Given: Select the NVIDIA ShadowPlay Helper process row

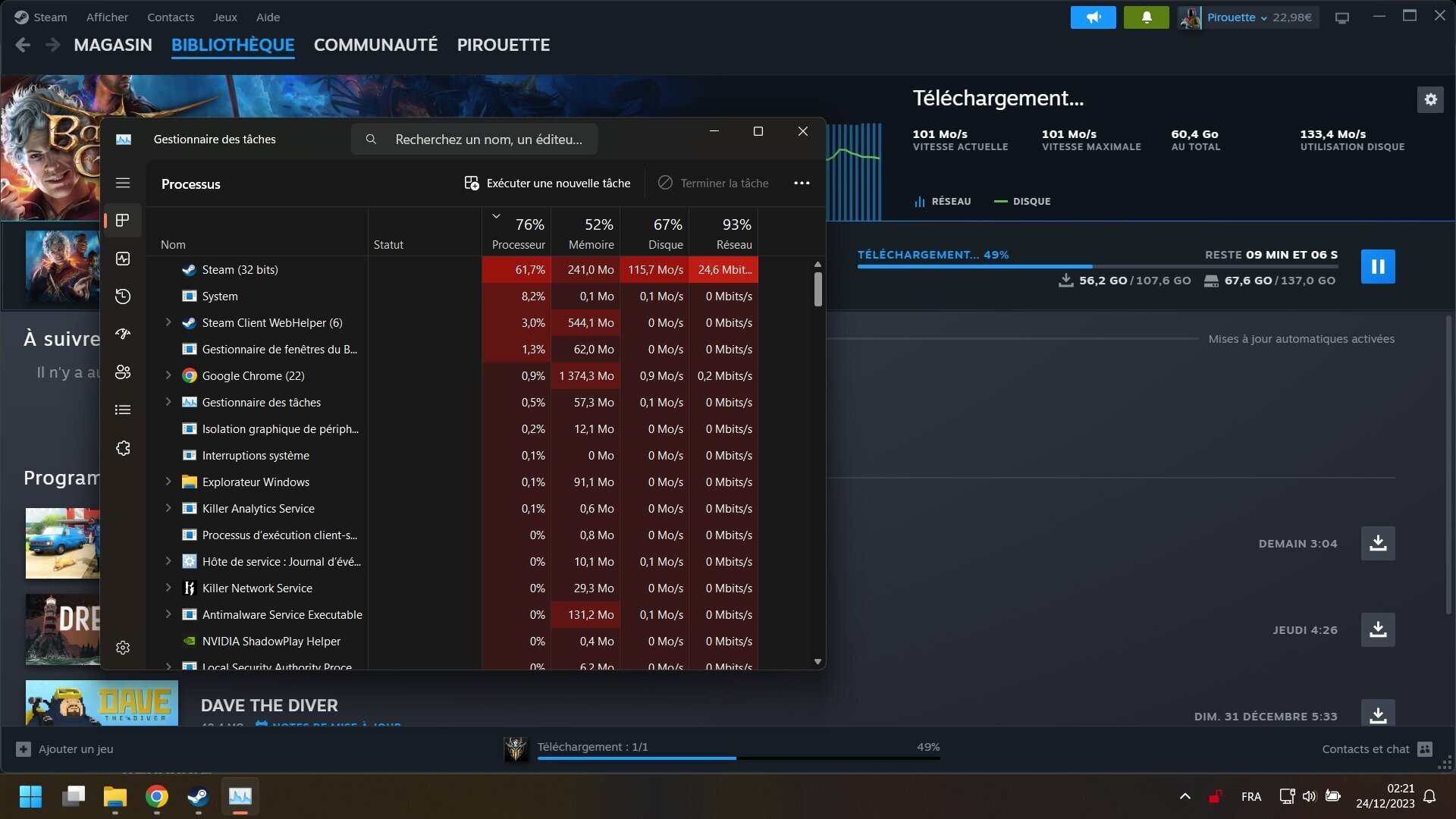Looking at the screenshot, I should point(453,641).
